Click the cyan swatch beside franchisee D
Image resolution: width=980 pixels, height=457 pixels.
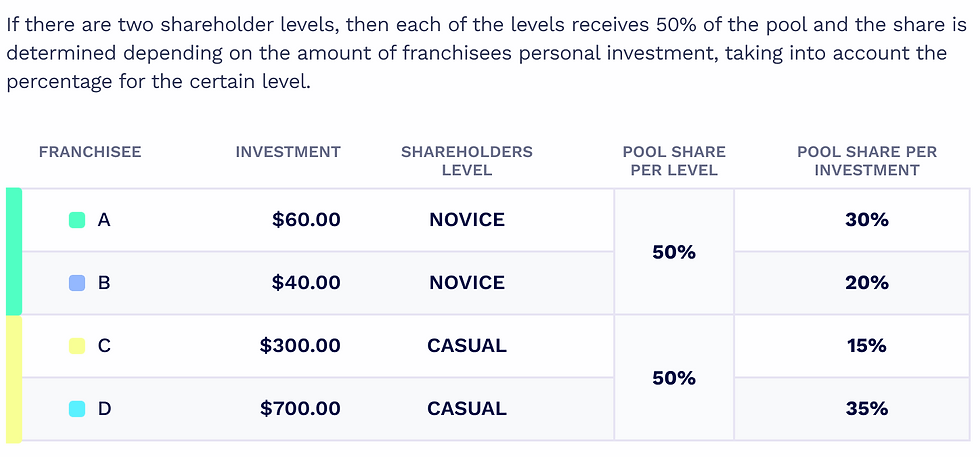pyautogui.click(x=77, y=409)
